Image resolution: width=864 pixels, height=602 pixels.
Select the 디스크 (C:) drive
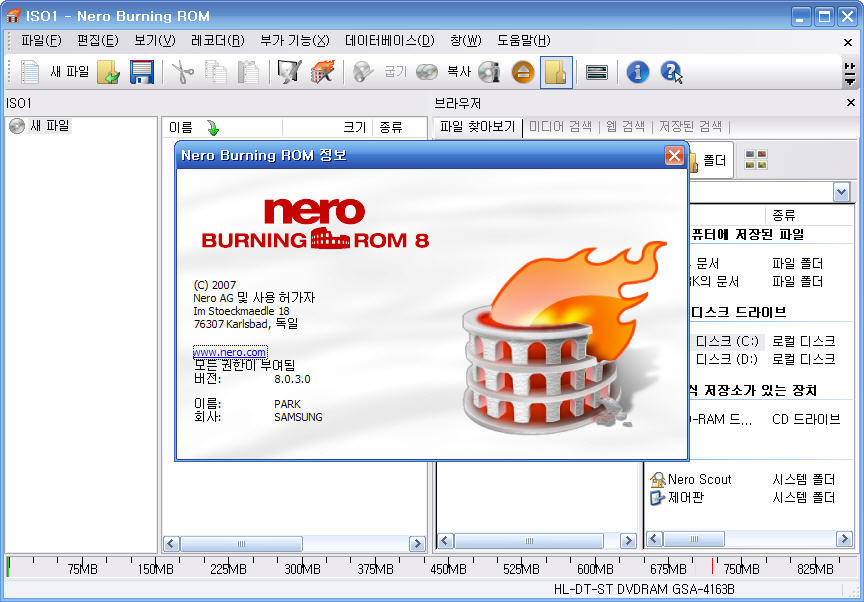[x=726, y=341]
